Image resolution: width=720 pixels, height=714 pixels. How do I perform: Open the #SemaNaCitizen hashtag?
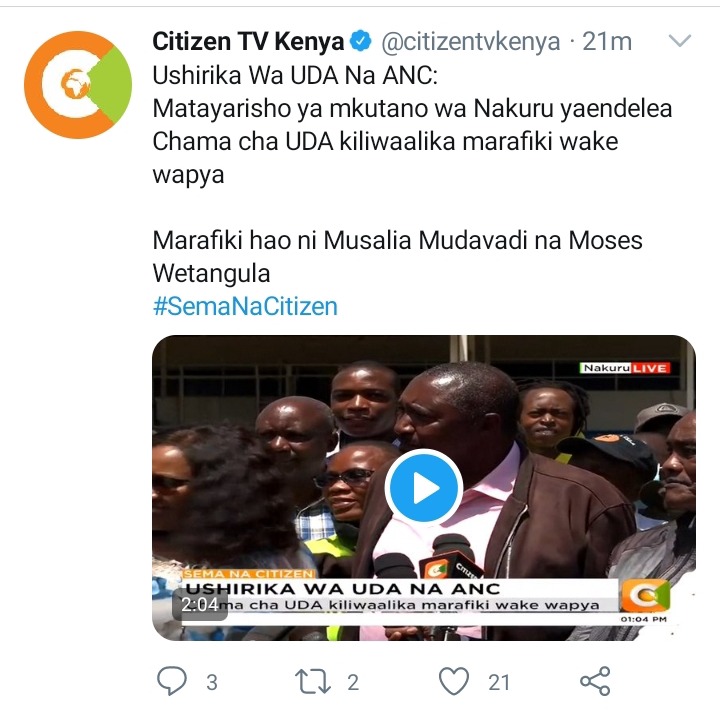245,306
